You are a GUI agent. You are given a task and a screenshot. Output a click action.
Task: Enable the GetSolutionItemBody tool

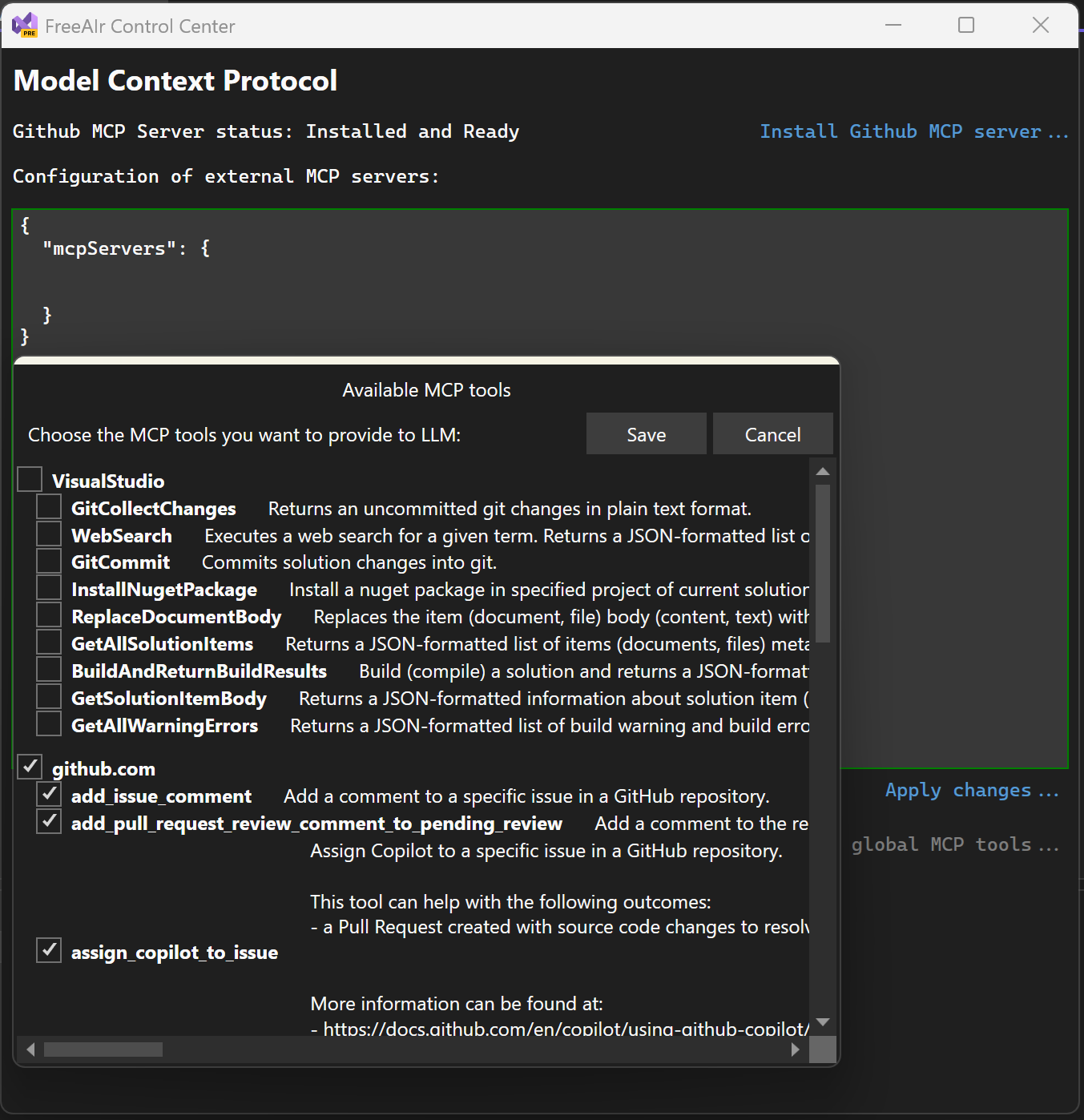(x=48, y=696)
